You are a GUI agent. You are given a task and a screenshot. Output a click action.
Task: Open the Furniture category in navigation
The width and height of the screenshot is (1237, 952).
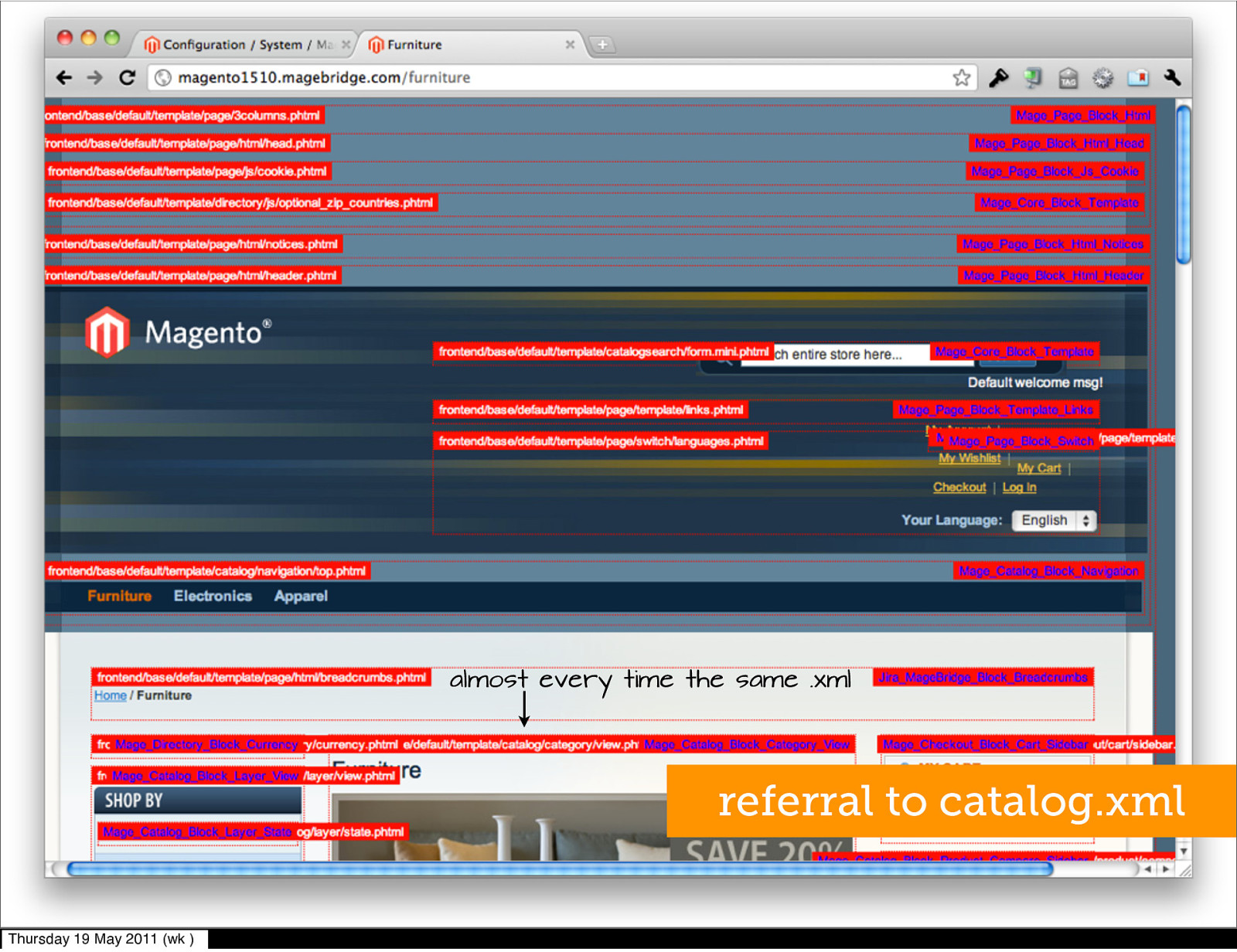119,596
